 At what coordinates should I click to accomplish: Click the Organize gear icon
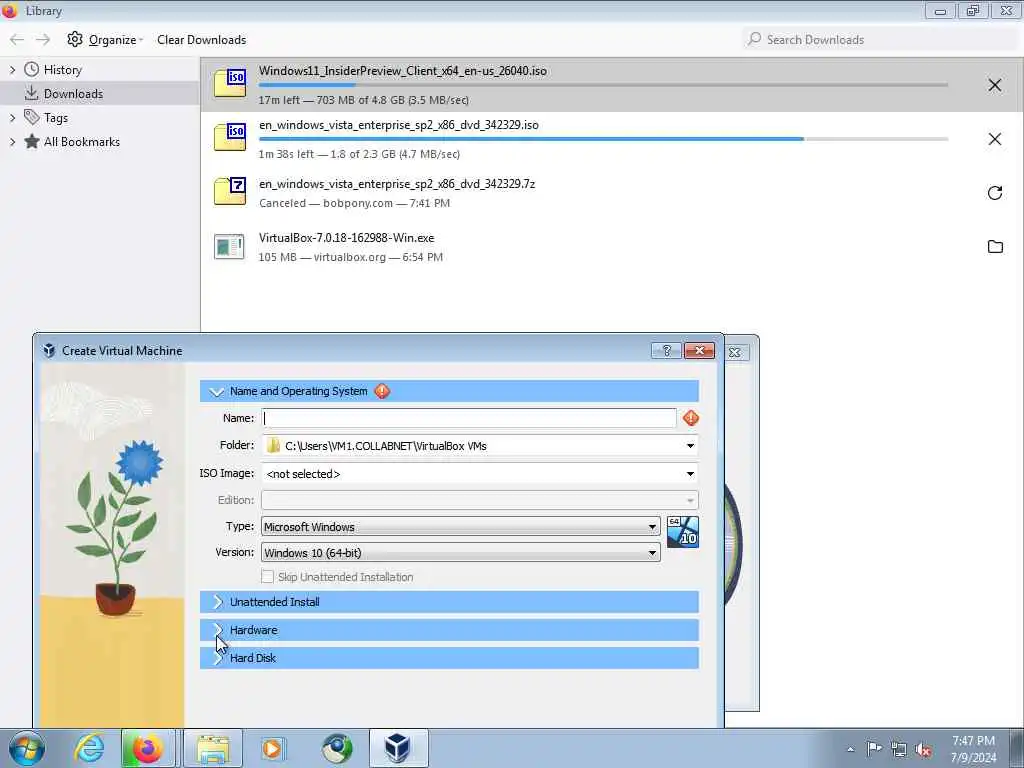(75, 39)
